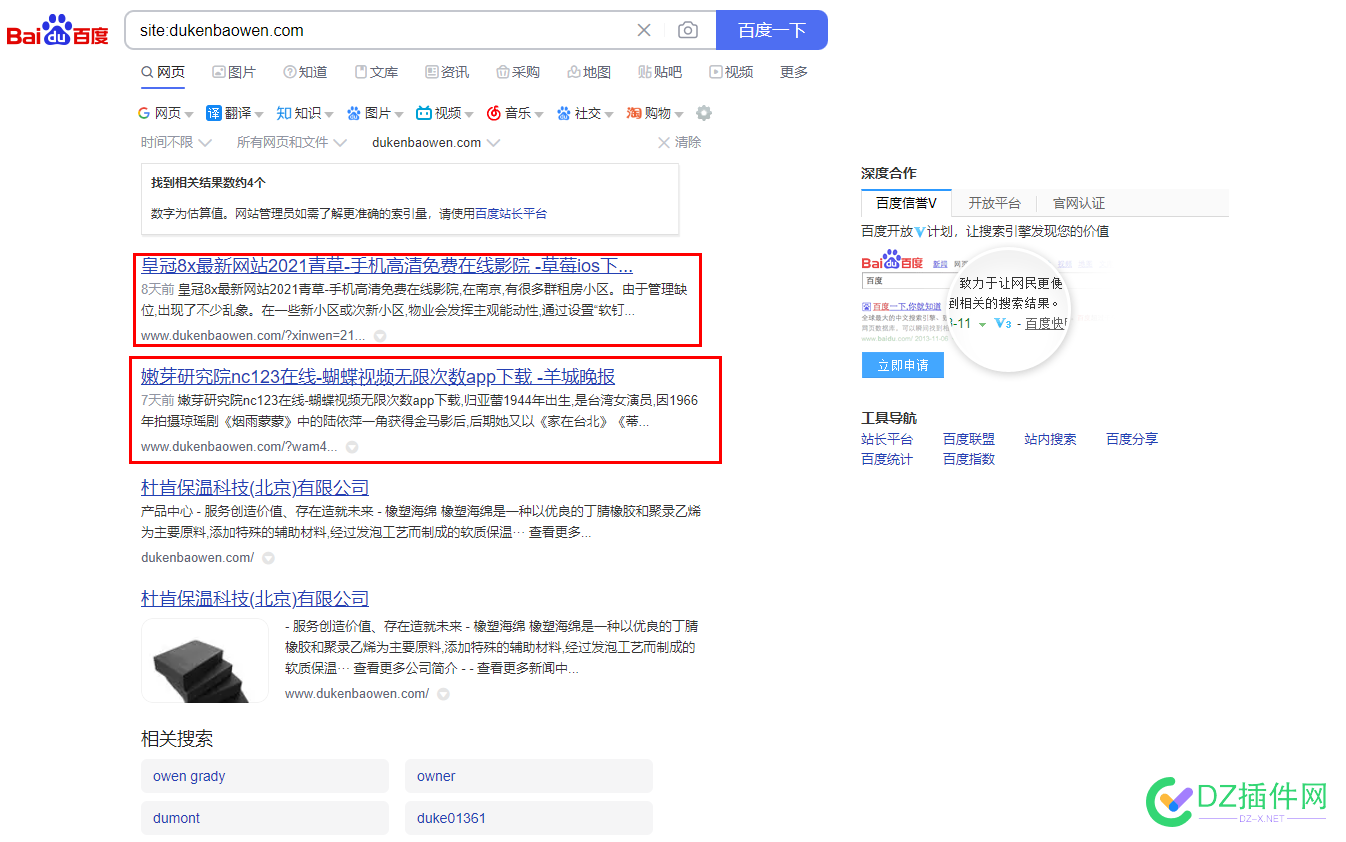Viewport: 1346px width, 842px height.
Task: Open the 更多 tab menu
Action: pyautogui.click(x=794, y=72)
